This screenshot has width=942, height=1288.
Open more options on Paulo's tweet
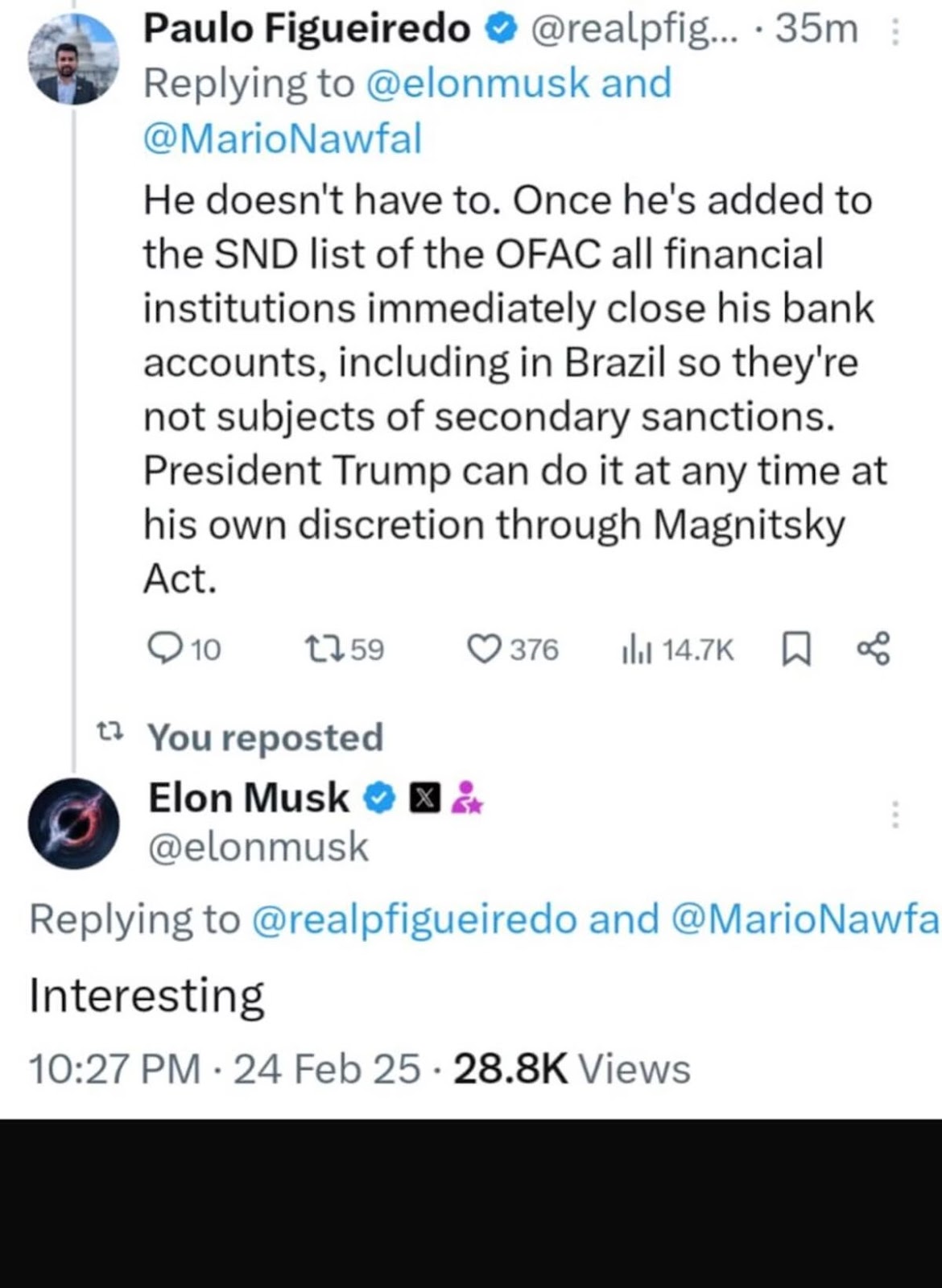895,32
